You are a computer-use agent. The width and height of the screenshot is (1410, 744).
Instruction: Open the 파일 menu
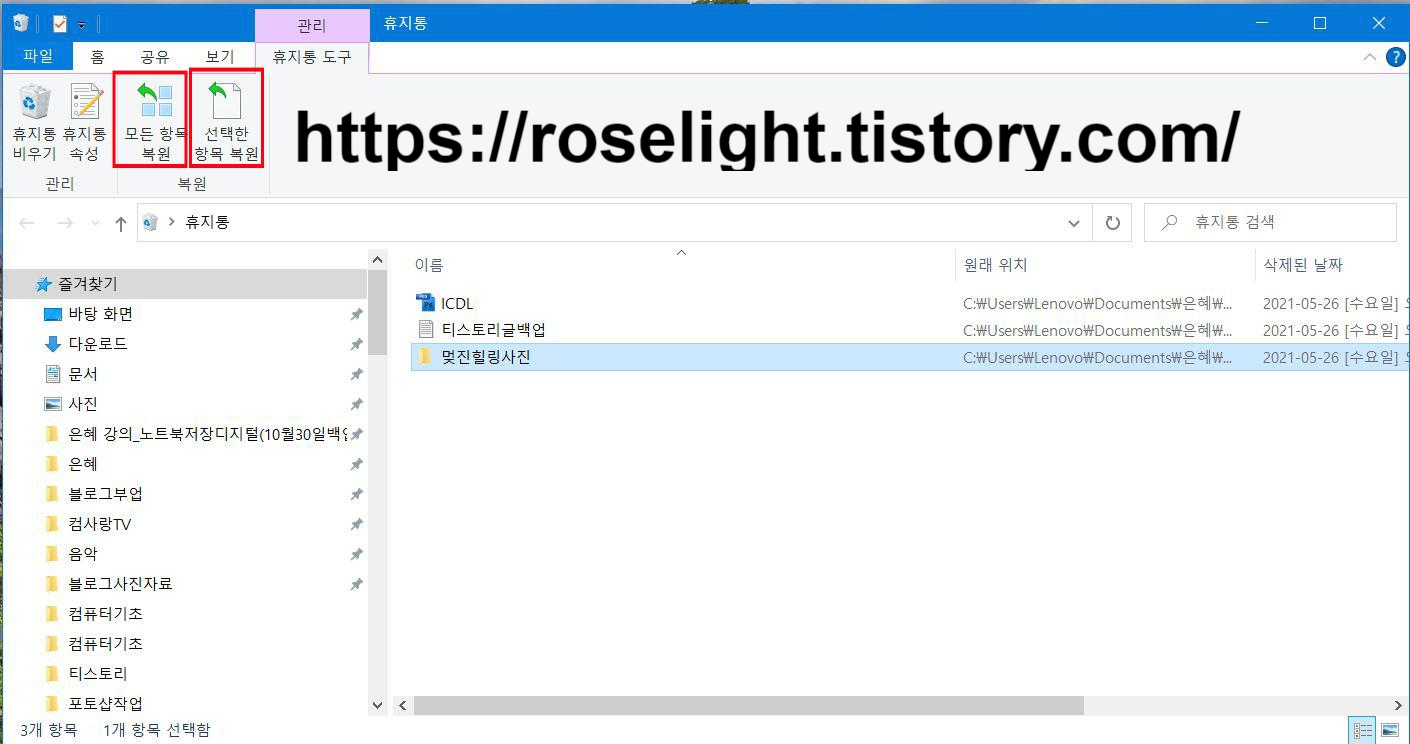[x=38, y=57]
